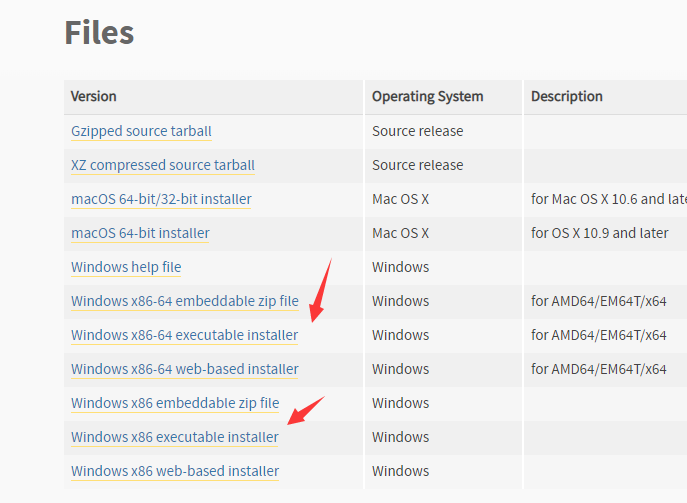This screenshot has height=503, width=687.
Task: Click the Version column header
Action: point(94,97)
